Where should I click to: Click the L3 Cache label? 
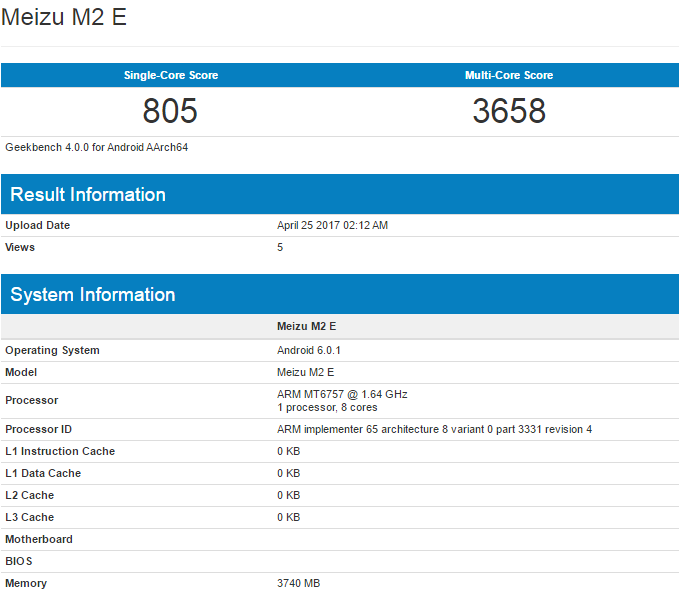29,518
